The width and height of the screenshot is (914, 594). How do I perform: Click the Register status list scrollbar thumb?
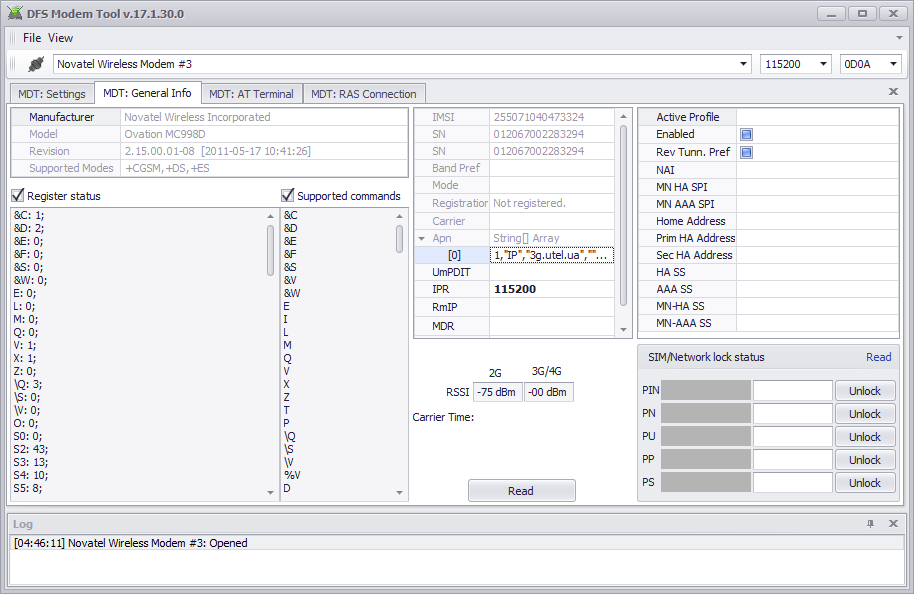270,251
